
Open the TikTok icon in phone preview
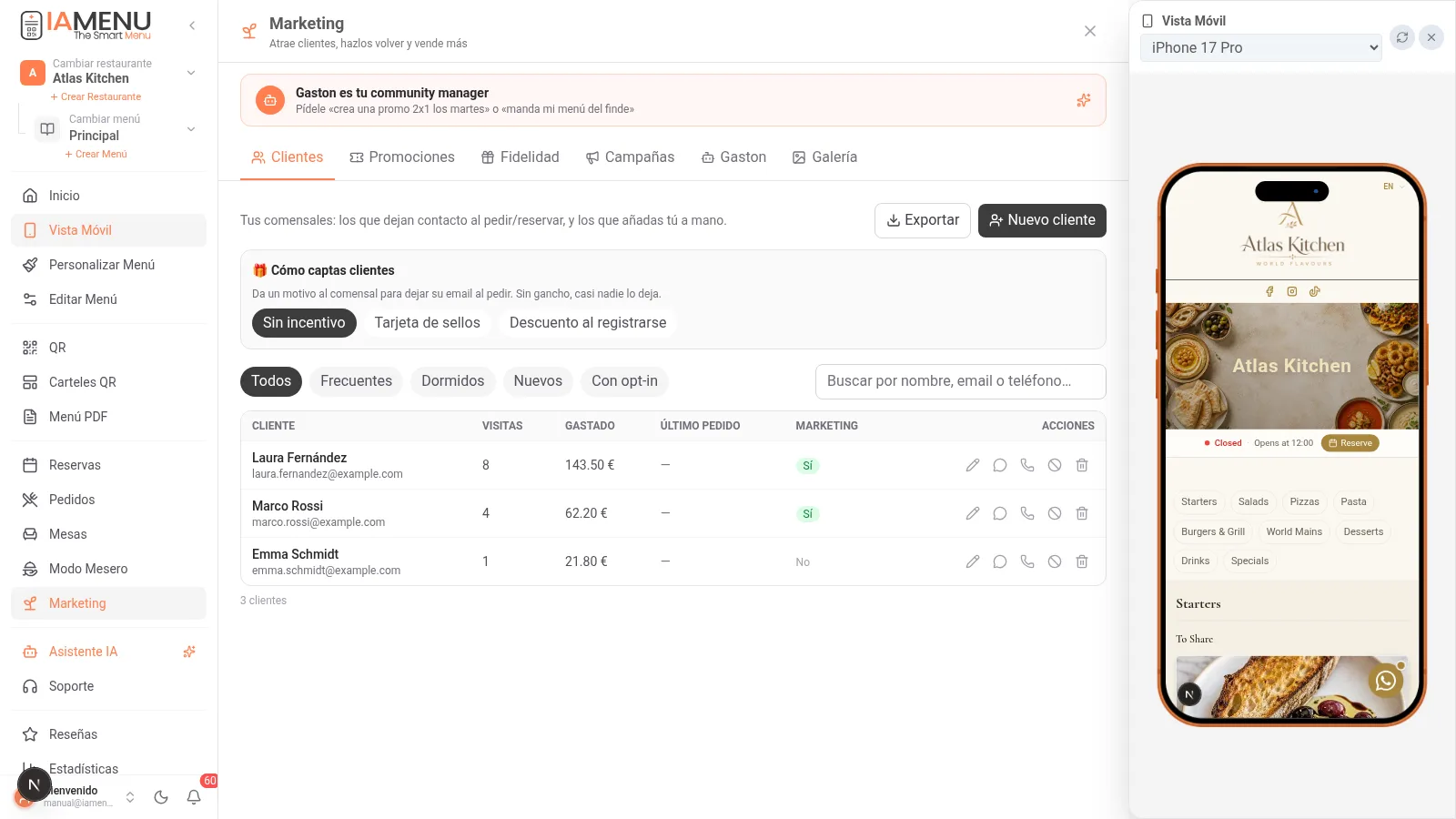click(1315, 291)
